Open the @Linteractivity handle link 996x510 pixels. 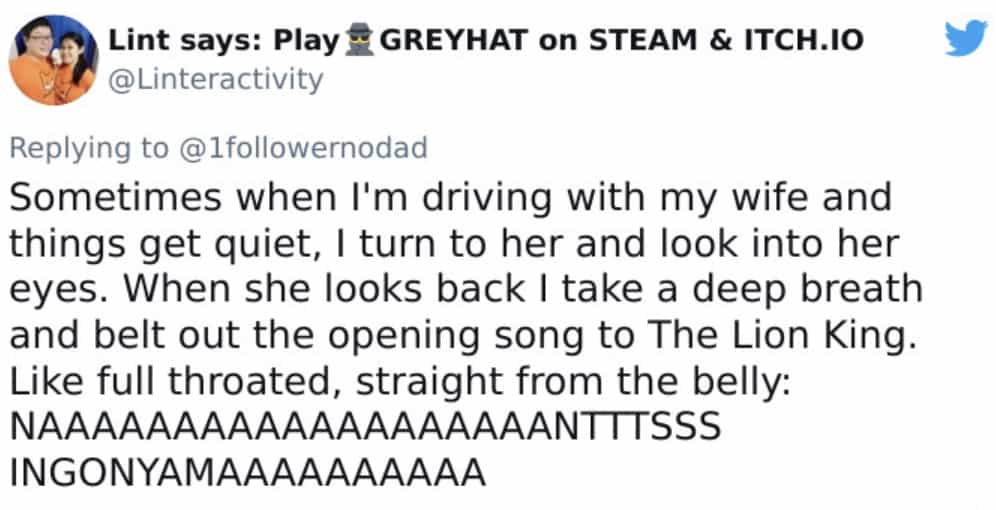point(215,79)
